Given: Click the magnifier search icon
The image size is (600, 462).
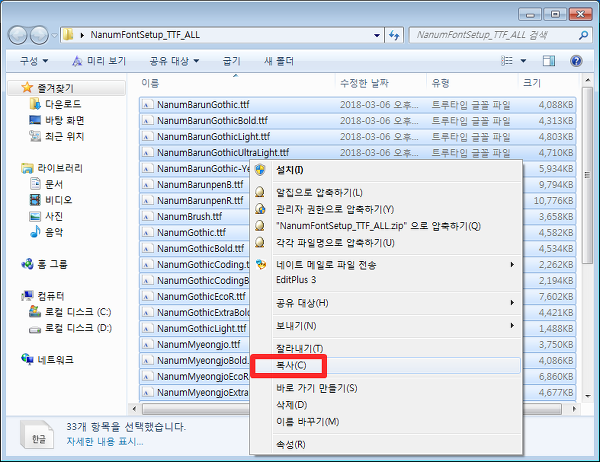Looking at the screenshot, I should [x=583, y=35].
